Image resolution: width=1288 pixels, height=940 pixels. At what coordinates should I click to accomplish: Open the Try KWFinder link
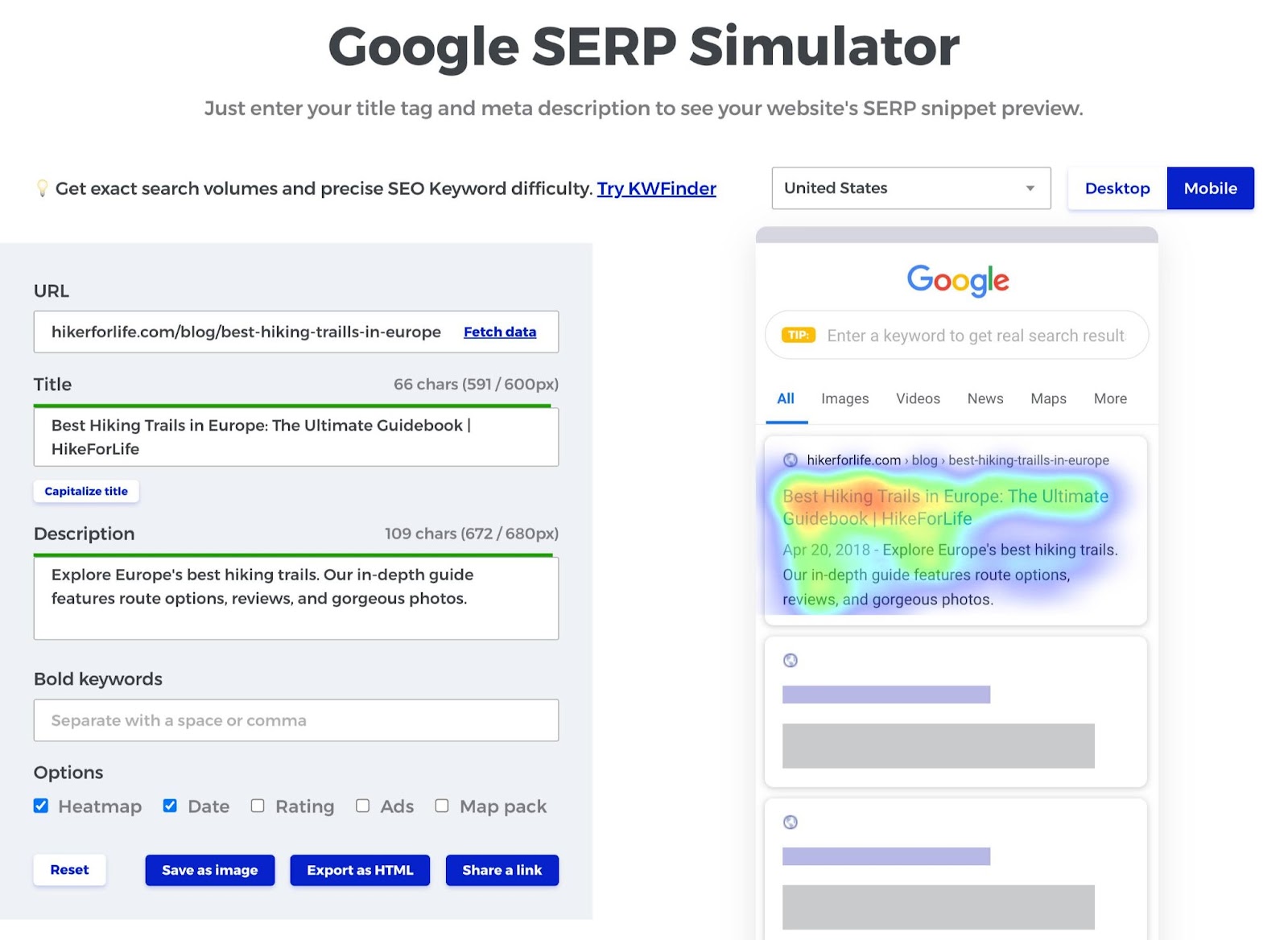656,188
